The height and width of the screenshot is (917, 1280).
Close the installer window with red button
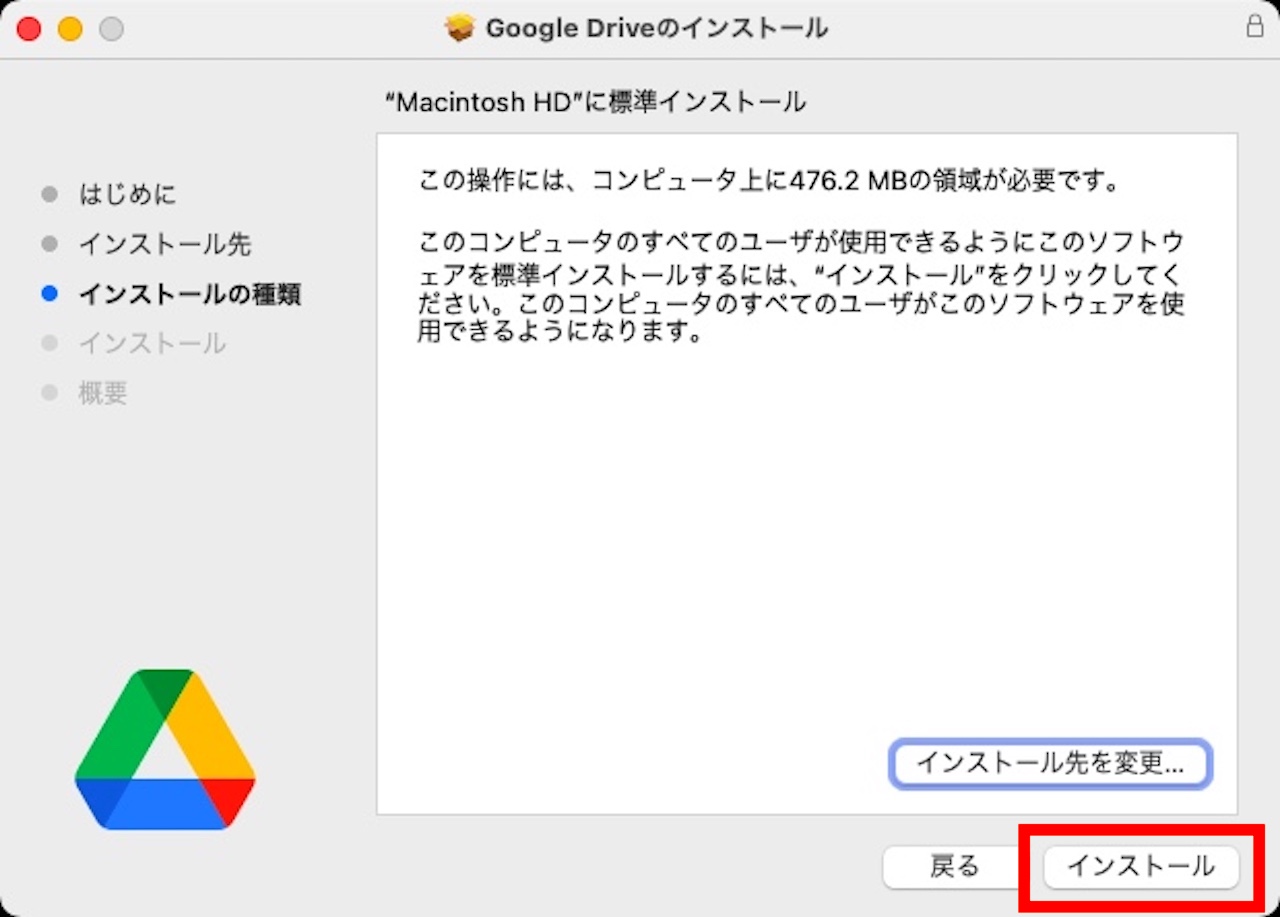(29, 29)
